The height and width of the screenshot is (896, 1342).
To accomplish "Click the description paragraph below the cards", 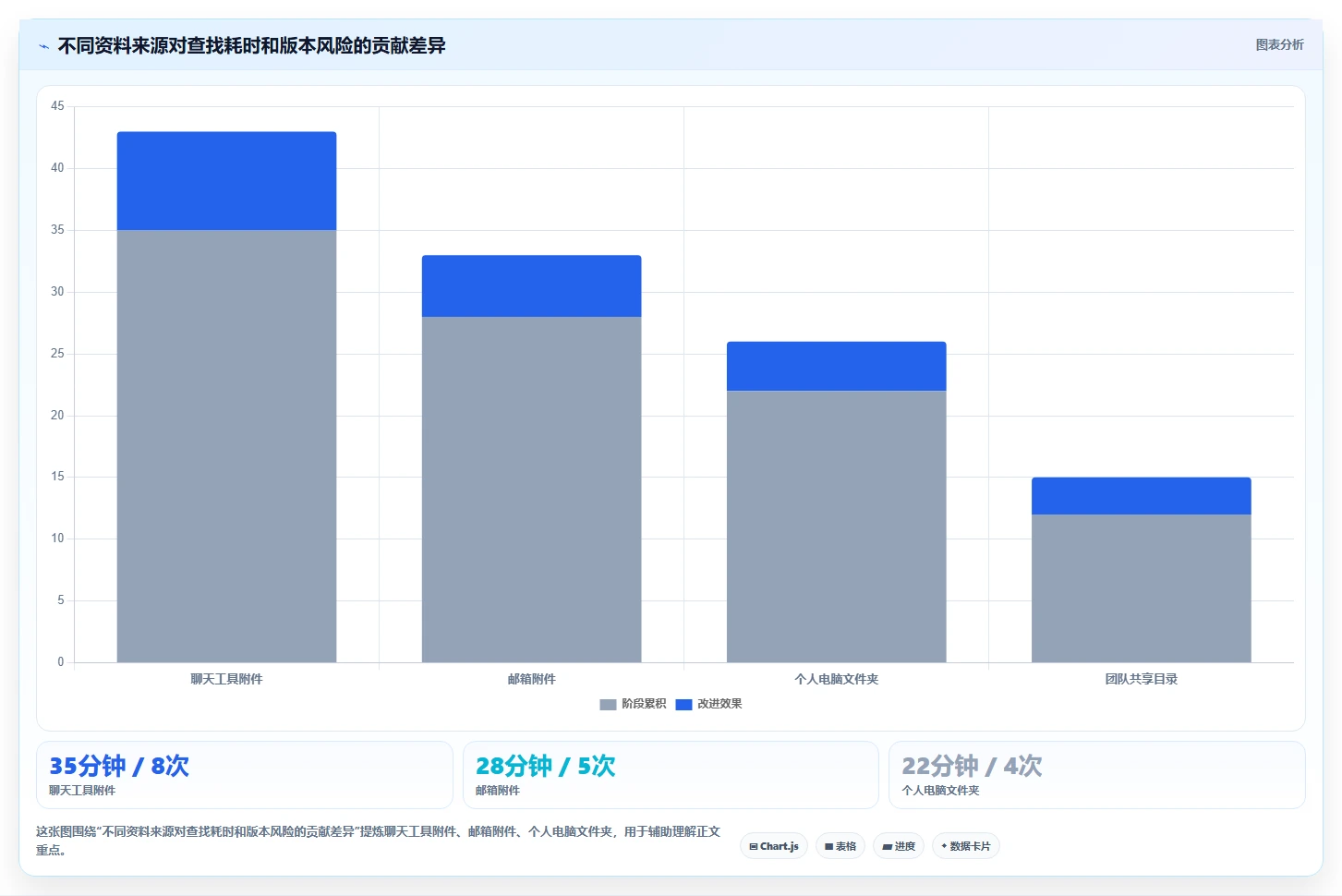I will [x=378, y=841].
